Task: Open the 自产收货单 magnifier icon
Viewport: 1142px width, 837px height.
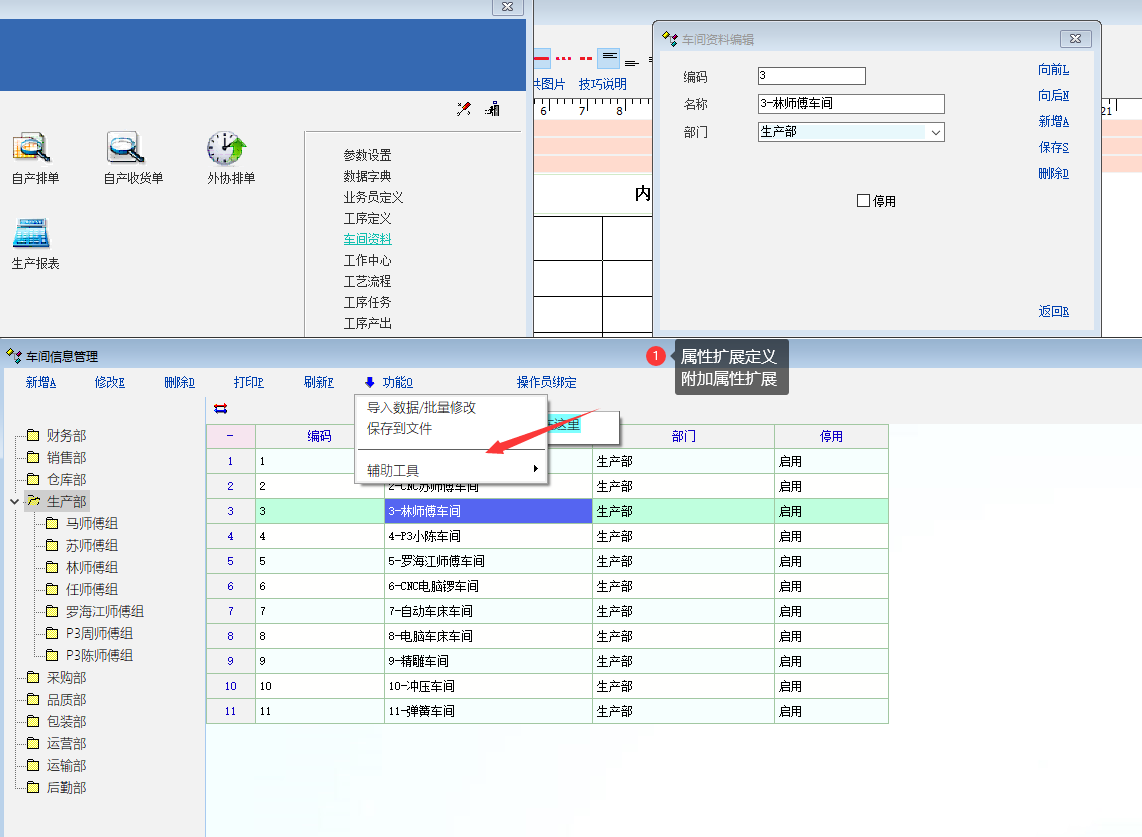Action: pyautogui.click(x=126, y=148)
